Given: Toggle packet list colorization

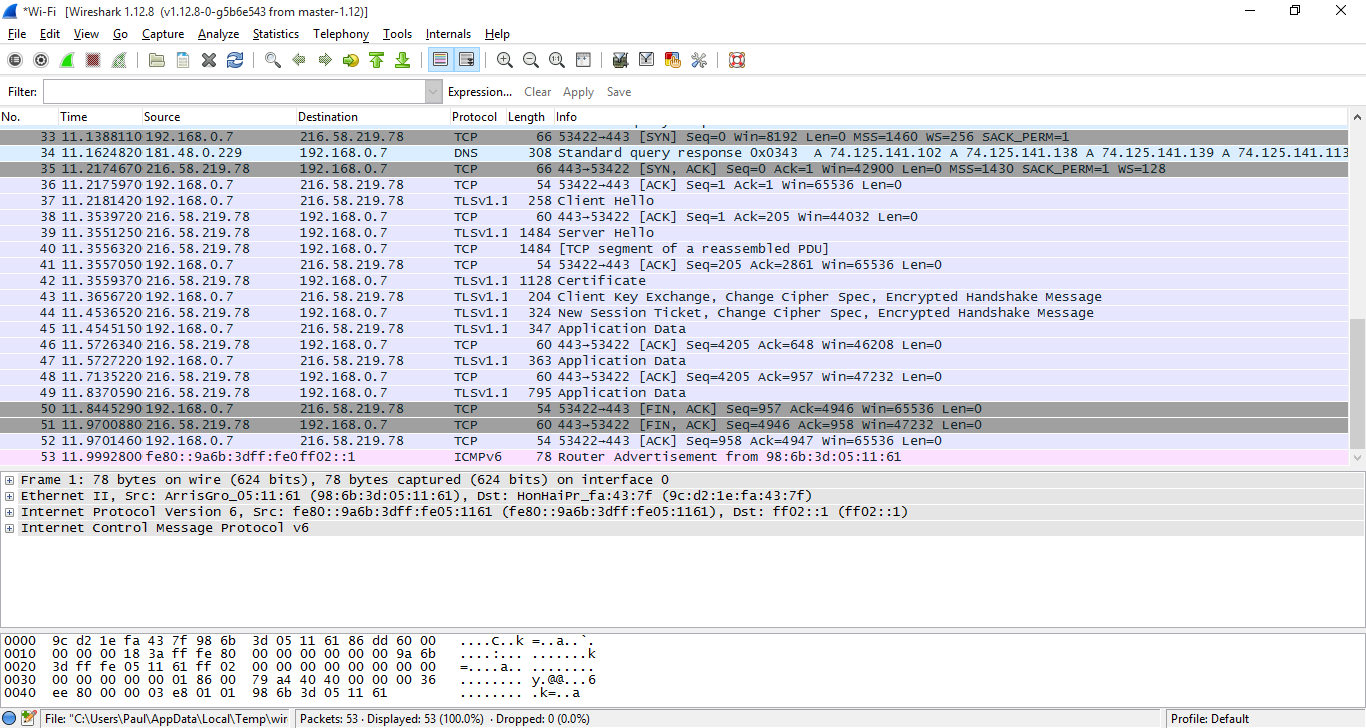Looking at the screenshot, I should tap(440, 60).
